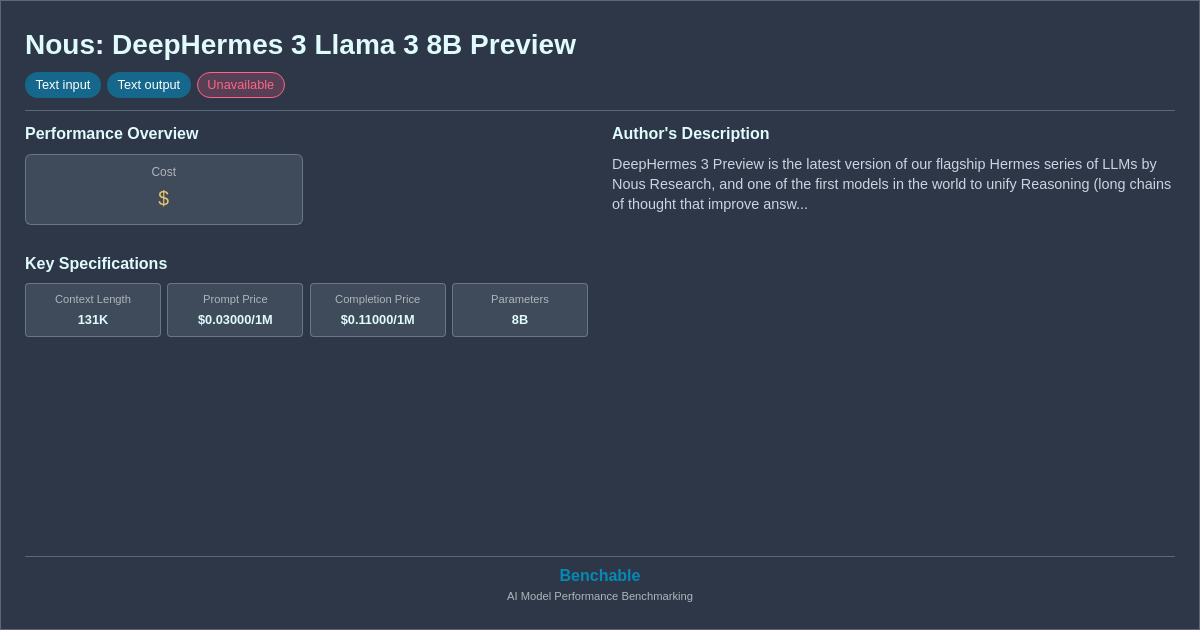Select the Text output capability badge
The width and height of the screenshot is (1200, 630).
pos(148,85)
